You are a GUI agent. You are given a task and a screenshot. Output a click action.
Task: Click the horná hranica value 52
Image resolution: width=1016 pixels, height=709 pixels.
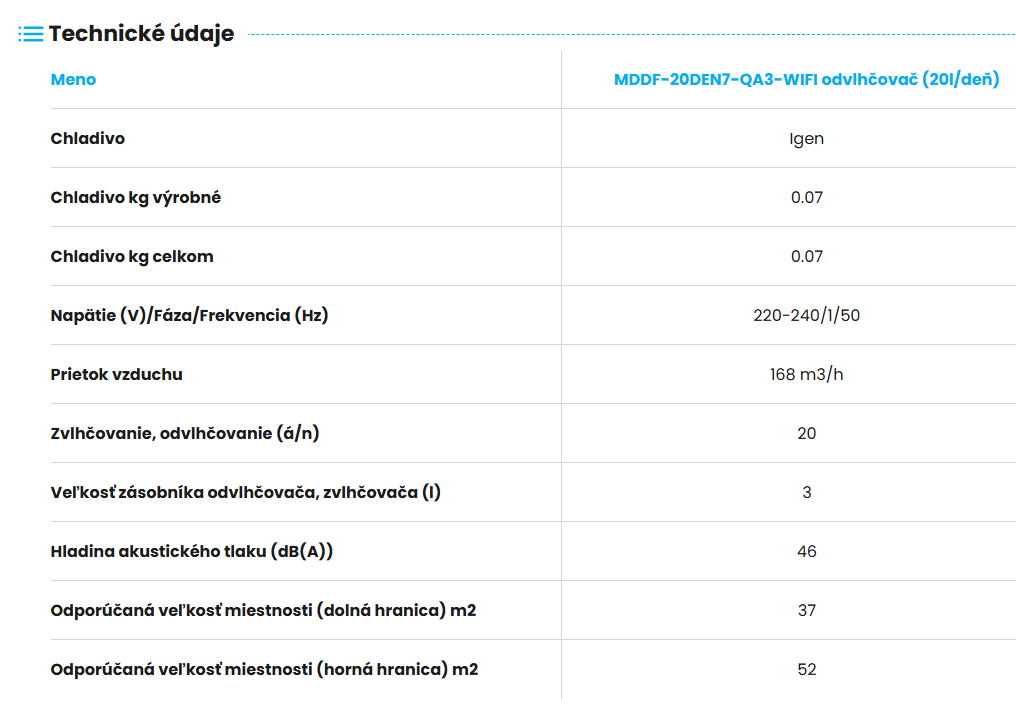tap(806, 670)
